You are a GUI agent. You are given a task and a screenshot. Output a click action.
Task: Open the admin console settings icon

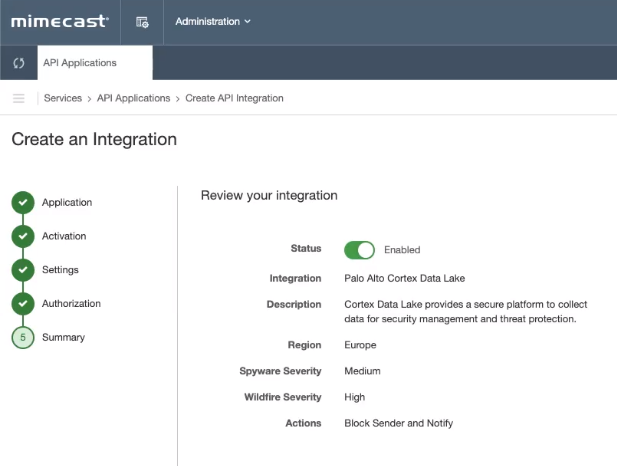pyautogui.click(x=142, y=21)
